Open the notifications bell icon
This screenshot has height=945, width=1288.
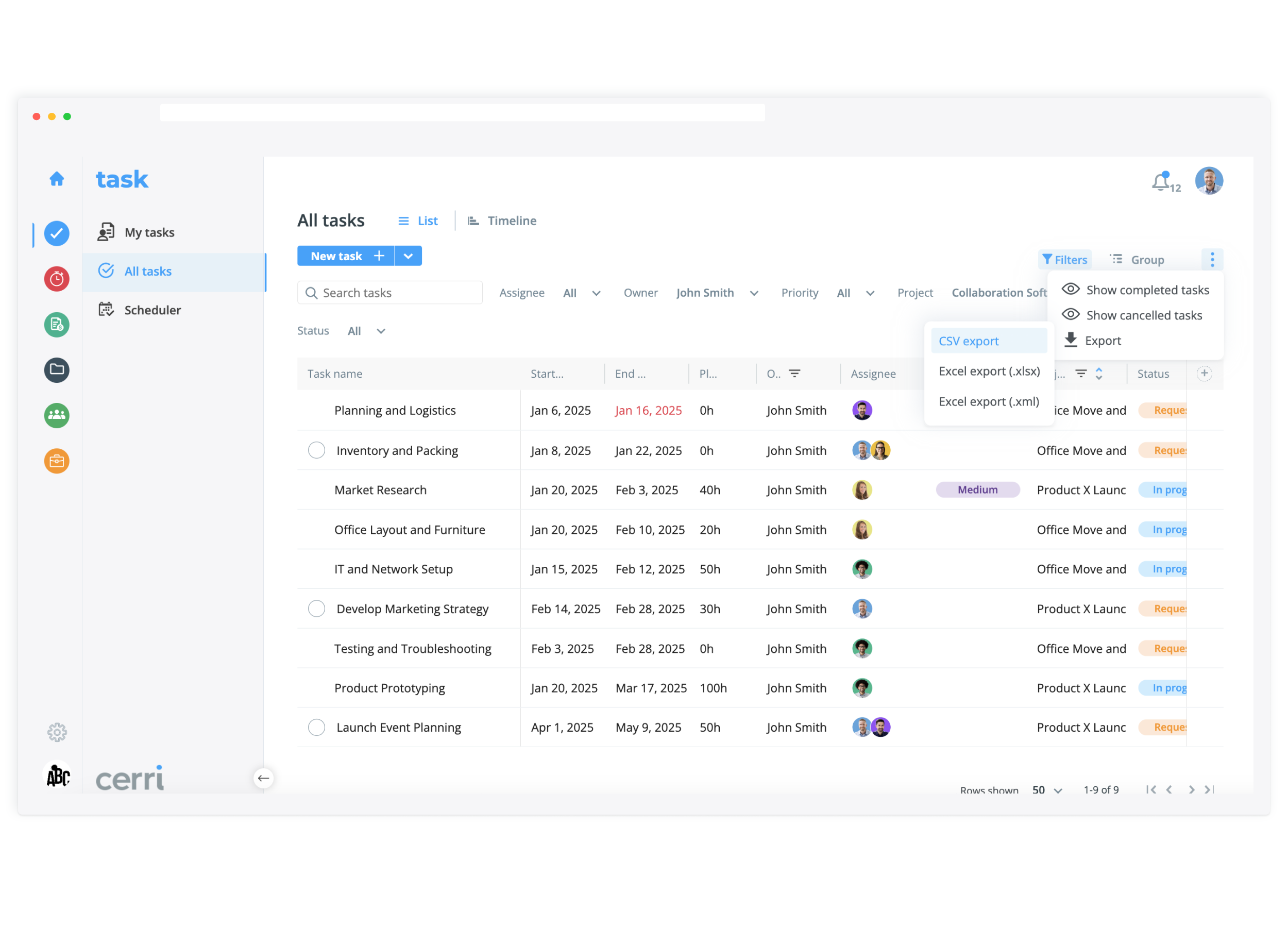pos(1160,182)
